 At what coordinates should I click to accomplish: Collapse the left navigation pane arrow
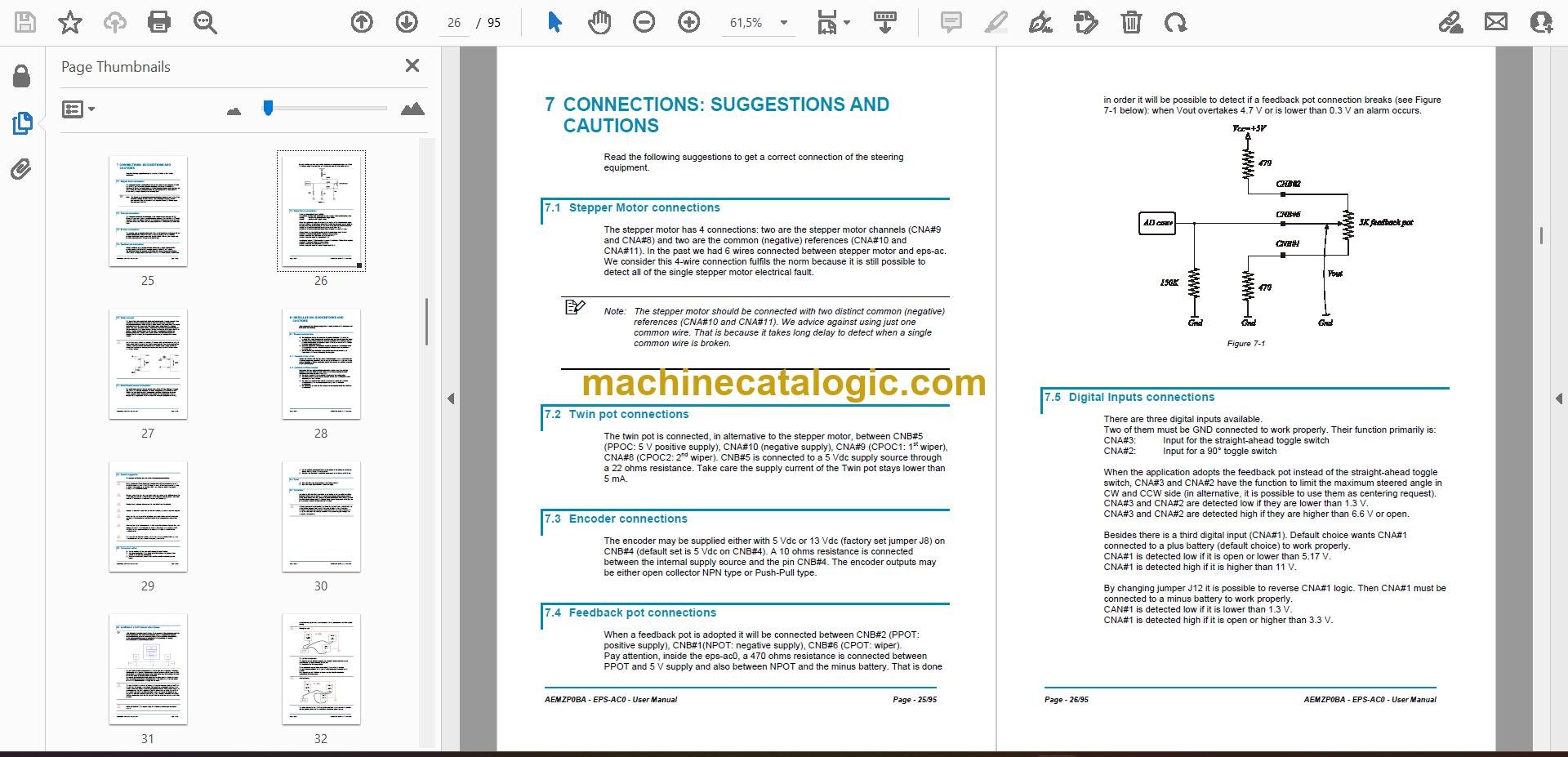[x=451, y=399]
